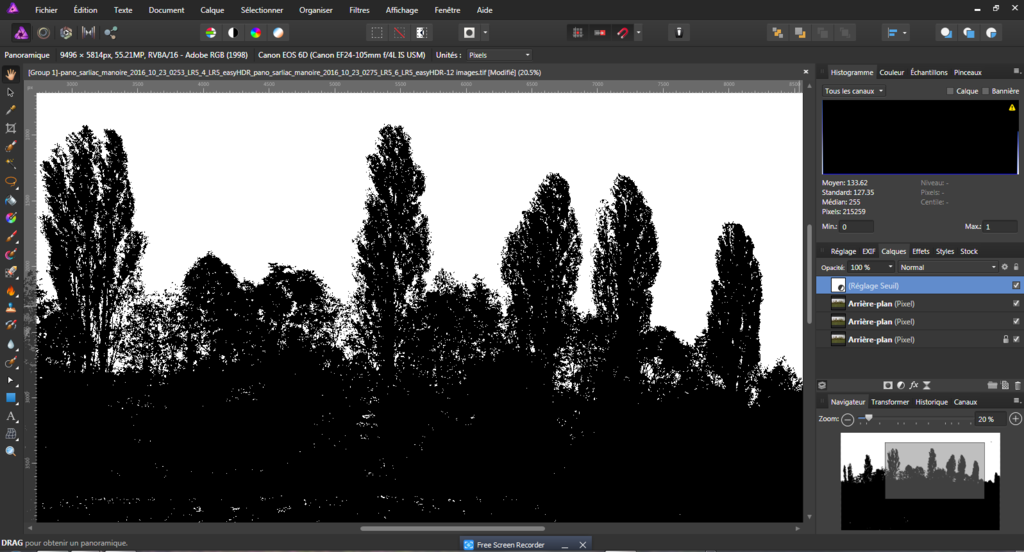Select the Hand (view) tool
This screenshot has width=1024, height=552.
click(x=10, y=74)
